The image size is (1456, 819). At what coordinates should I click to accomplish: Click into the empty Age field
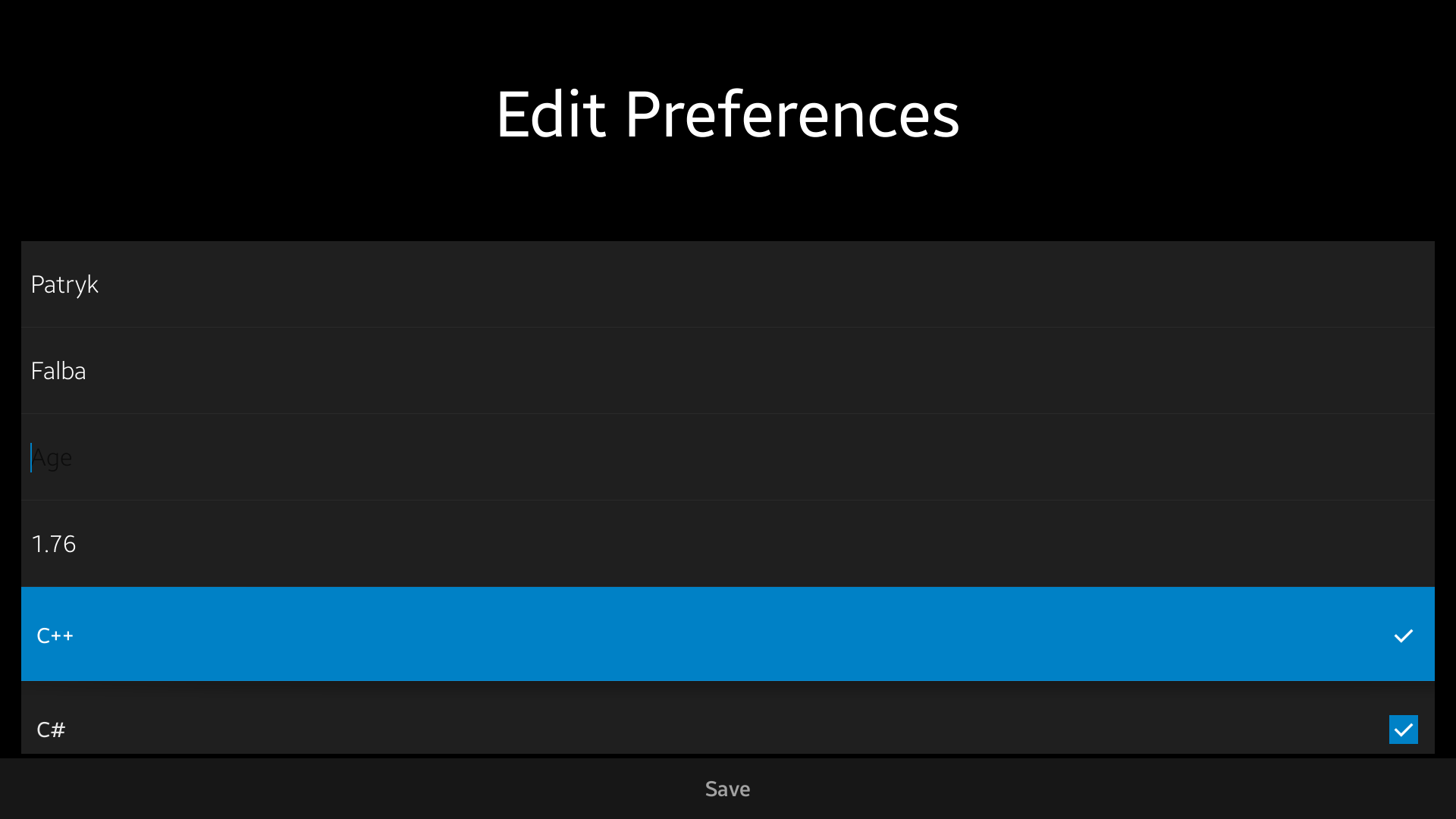[x=728, y=457]
